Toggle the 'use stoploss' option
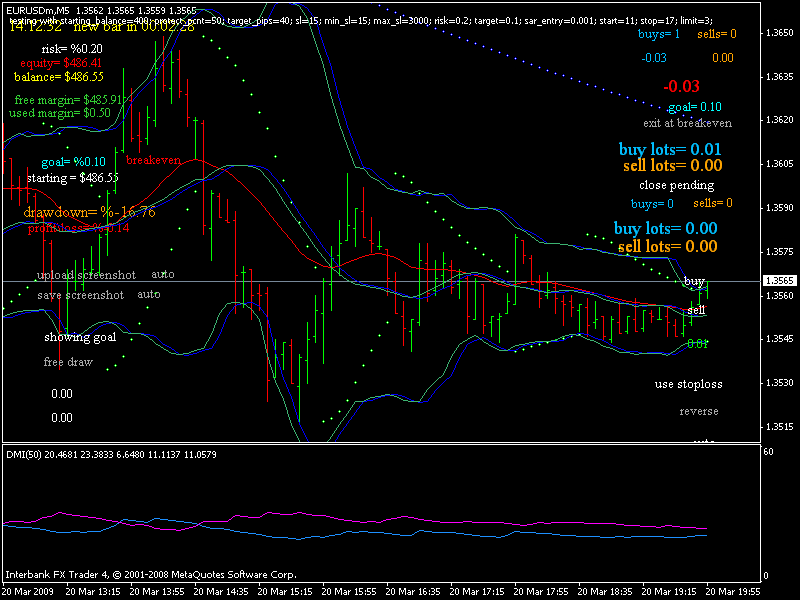800x600 pixels. (688, 384)
